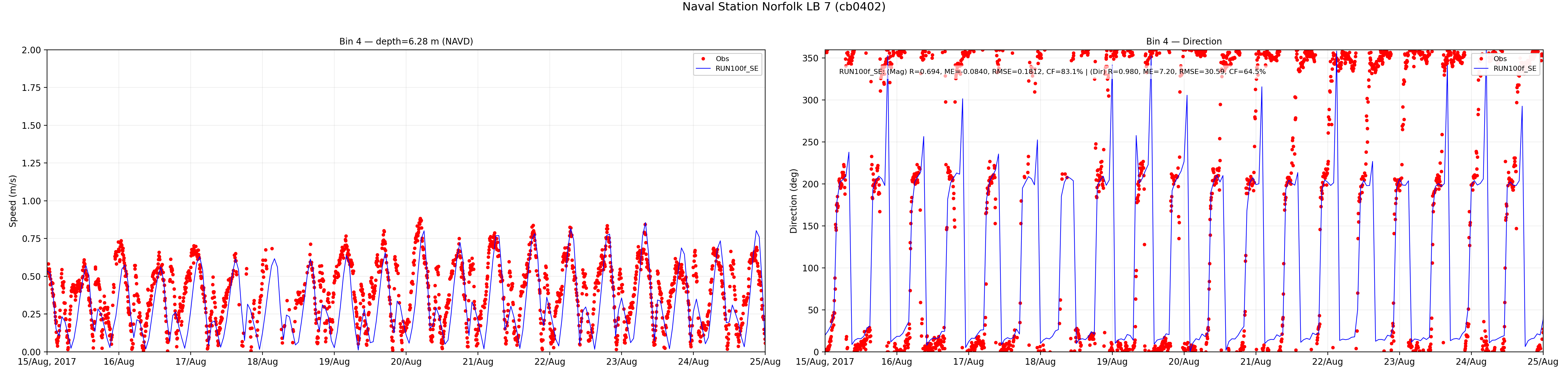Screen dimensions: 1568x376
Task: Click 'Obs' in the speed plot legend
Action: pyautogui.click(x=722, y=59)
